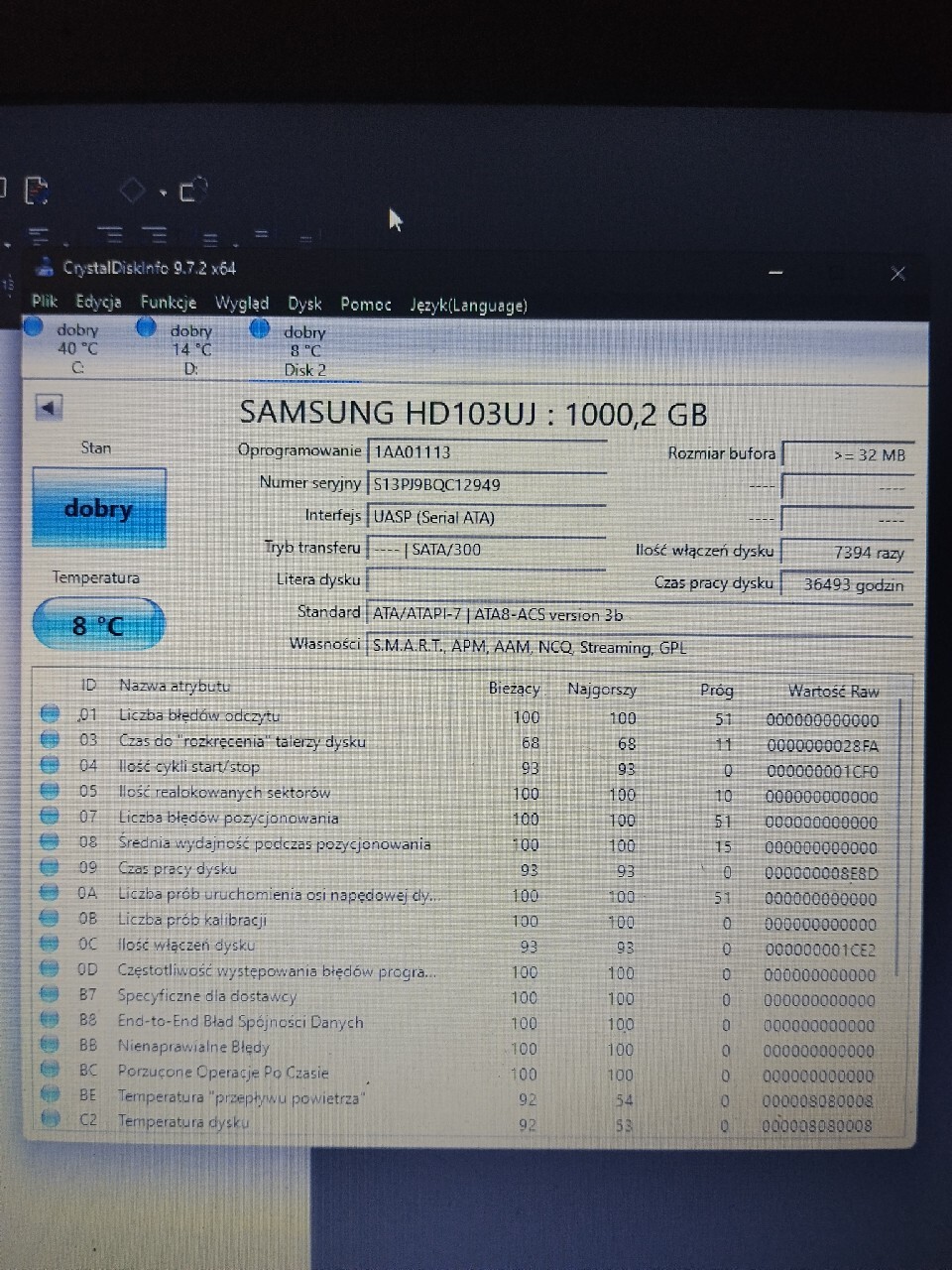Open the Edycja menu

98,302
